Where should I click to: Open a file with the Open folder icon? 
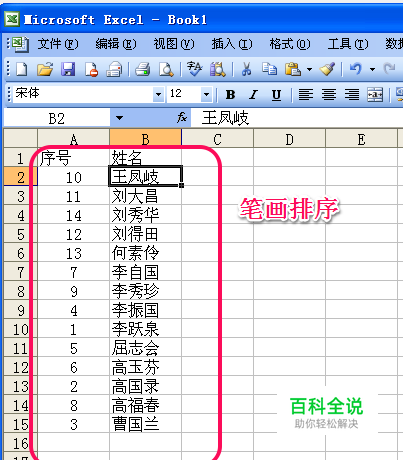(x=45, y=69)
